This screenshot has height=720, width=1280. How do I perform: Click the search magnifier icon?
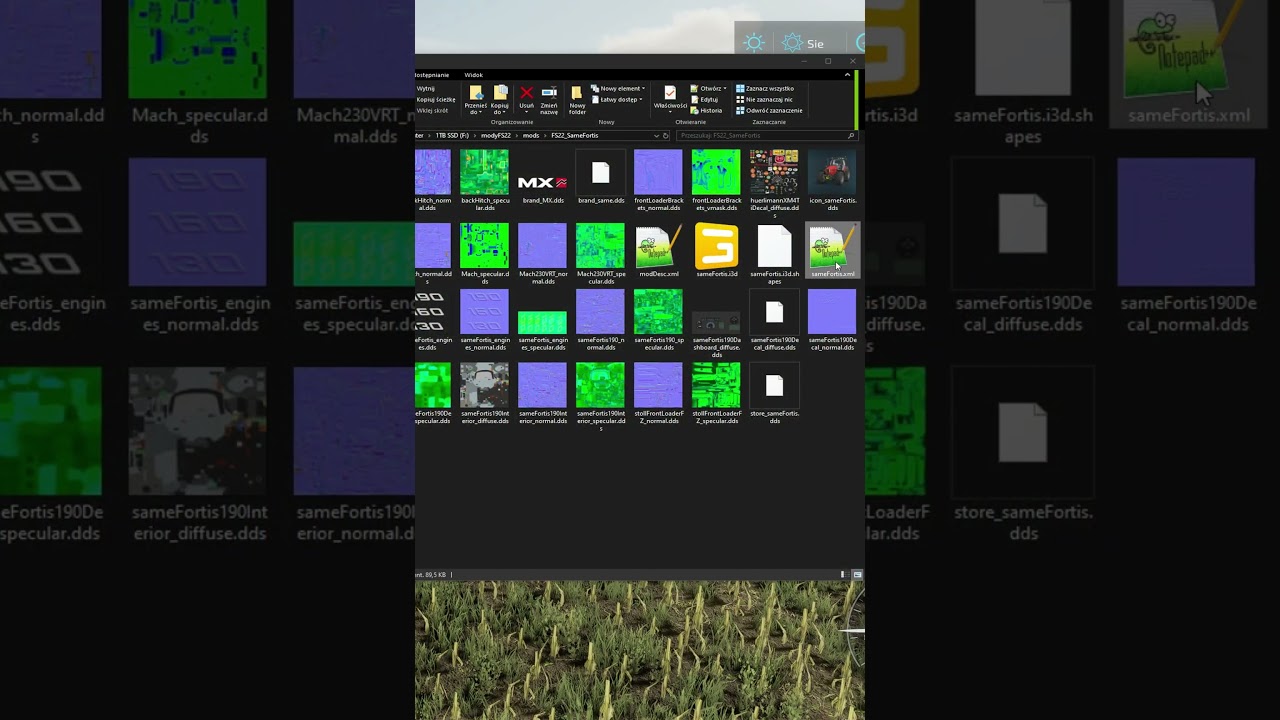click(x=851, y=135)
